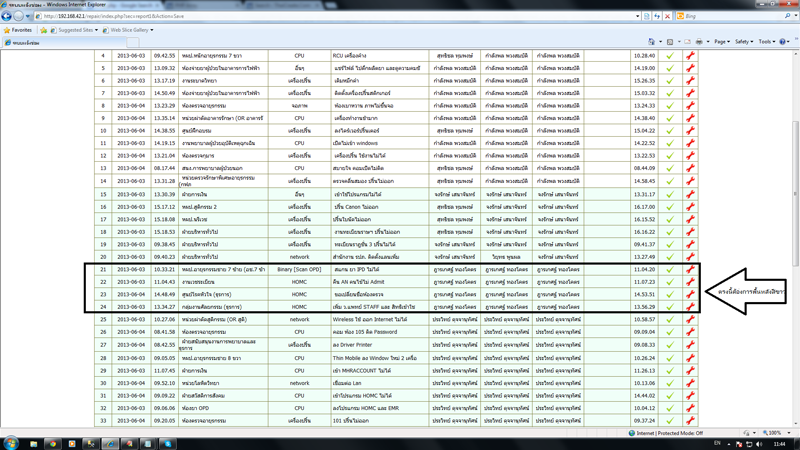Screen dimensions: 800x450
Task: Click red pin icon in row 22
Action: click(690, 282)
